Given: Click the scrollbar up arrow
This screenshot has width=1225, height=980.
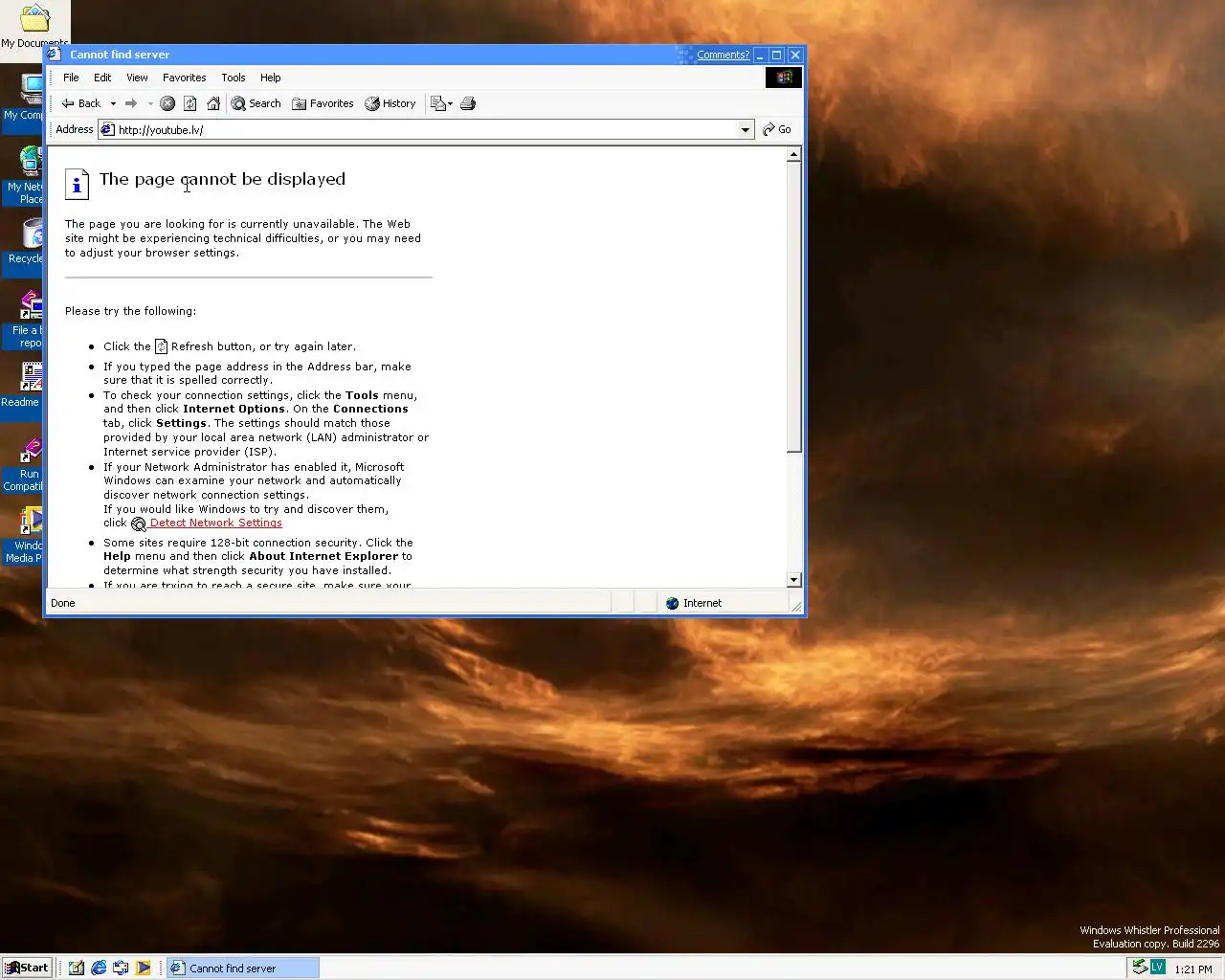Looking at the screenshot, I should 793,154.
